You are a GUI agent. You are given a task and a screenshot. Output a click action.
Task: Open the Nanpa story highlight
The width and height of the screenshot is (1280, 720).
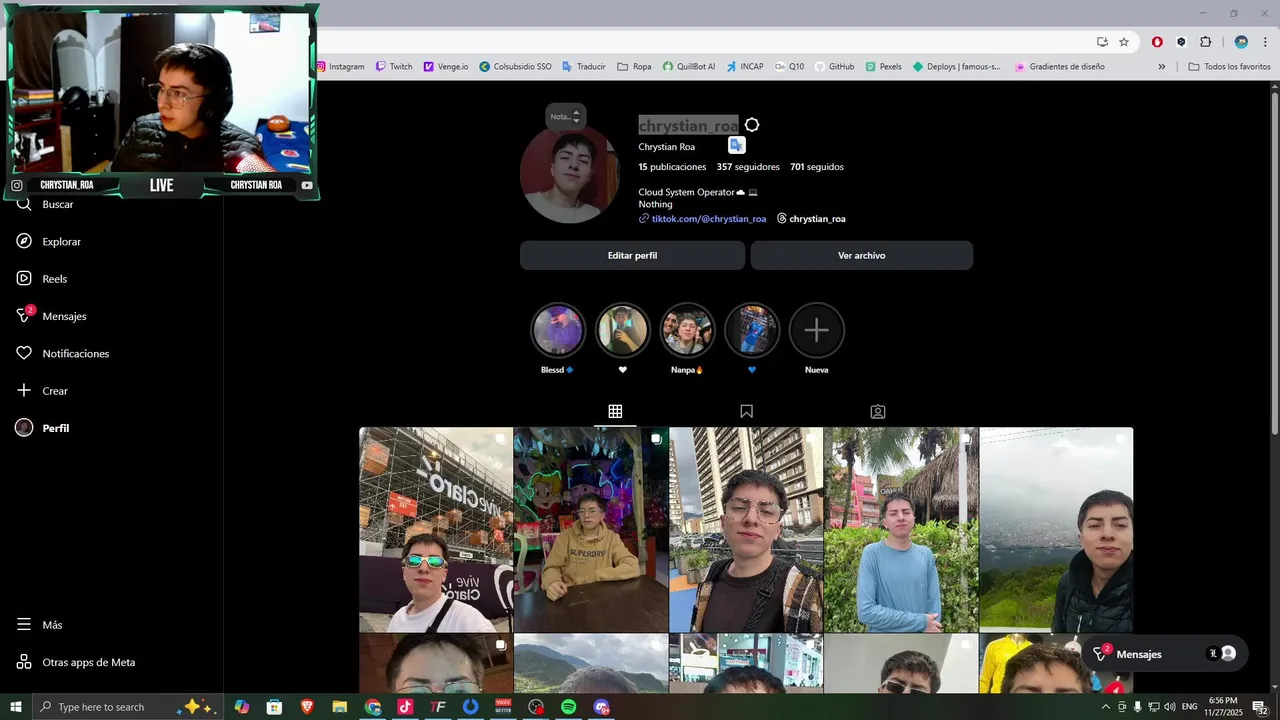[687, 330]
